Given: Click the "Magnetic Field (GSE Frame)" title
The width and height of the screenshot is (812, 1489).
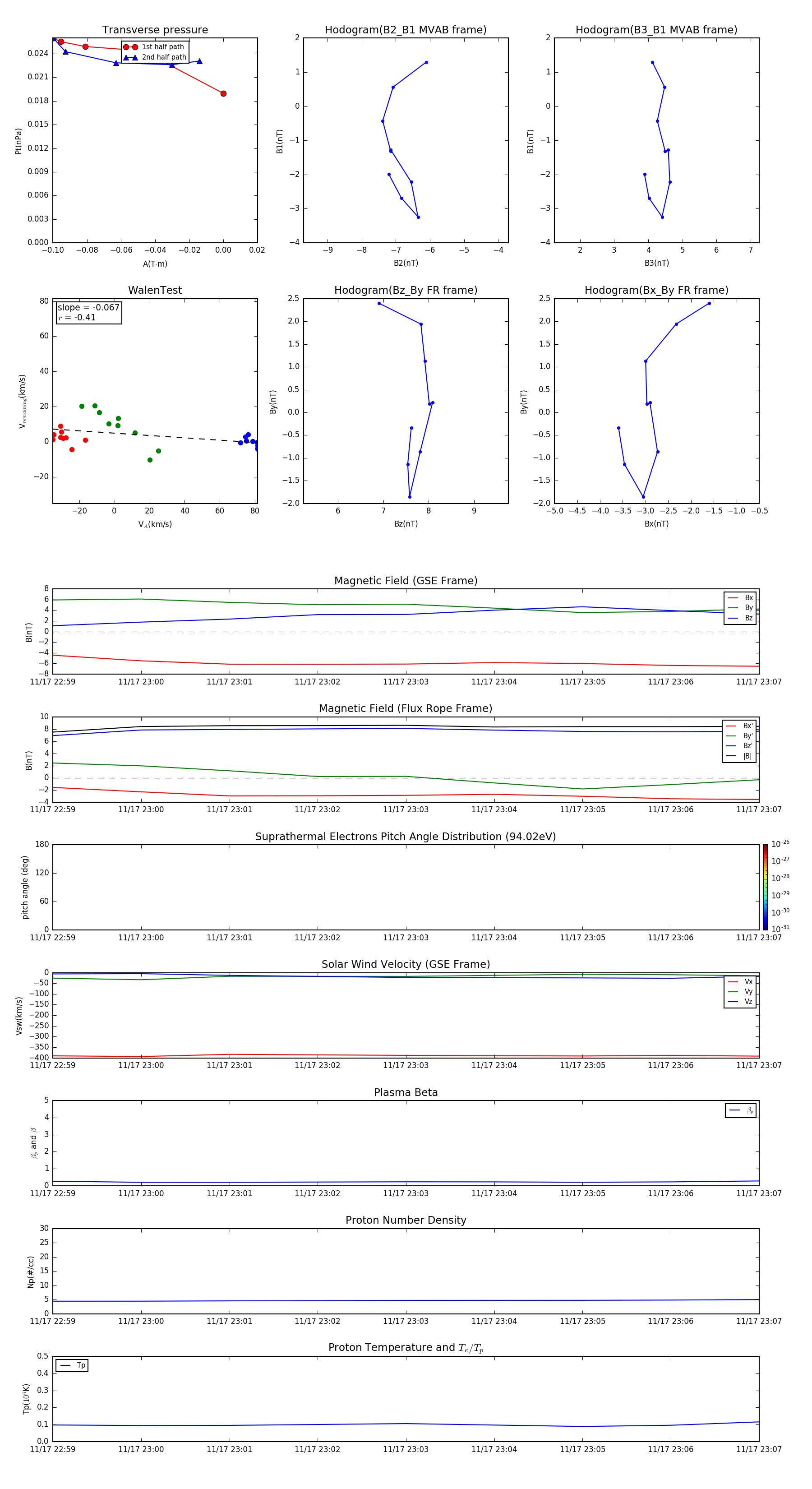Looking at the screenshot, I should (406, 581).
